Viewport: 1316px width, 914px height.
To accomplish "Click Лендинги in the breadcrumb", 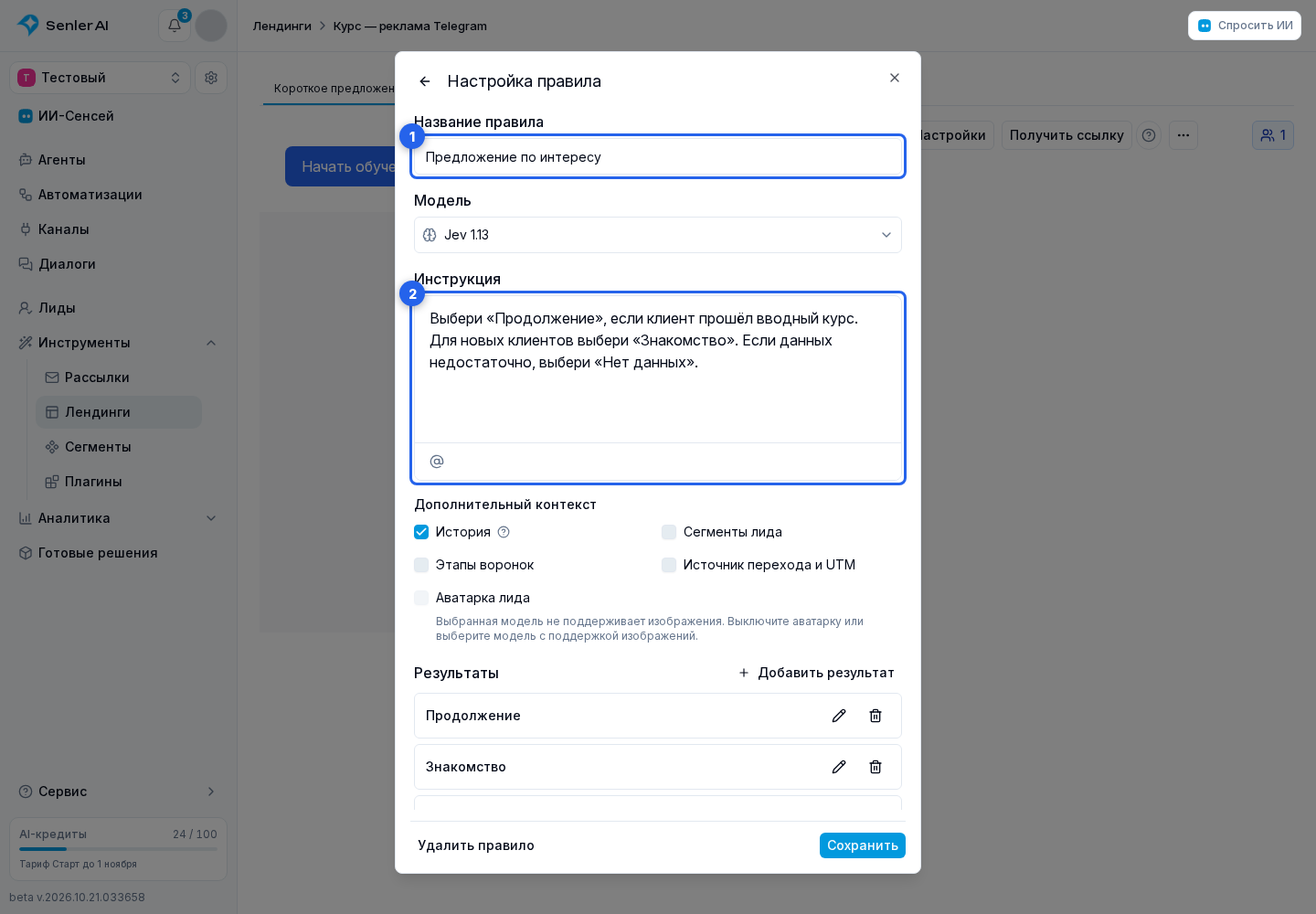I will pyautogui.click(x=282, y=26).
